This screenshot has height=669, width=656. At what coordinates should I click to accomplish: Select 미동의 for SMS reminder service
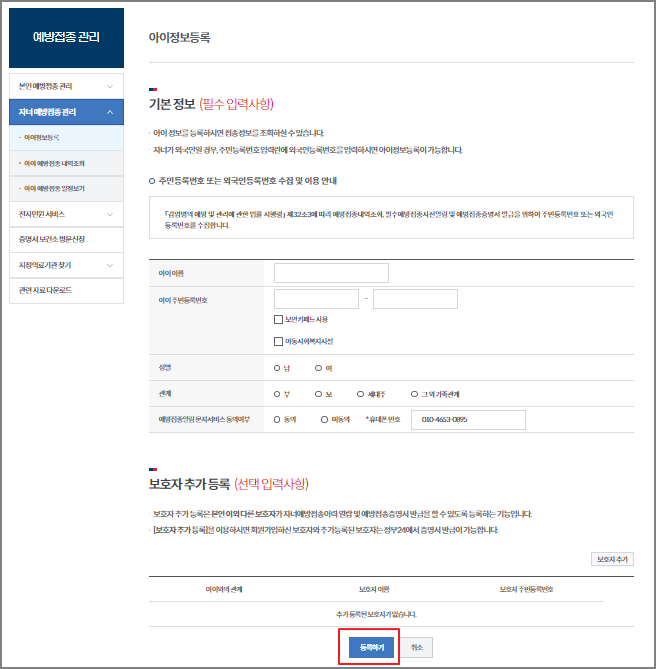point(324,420)
